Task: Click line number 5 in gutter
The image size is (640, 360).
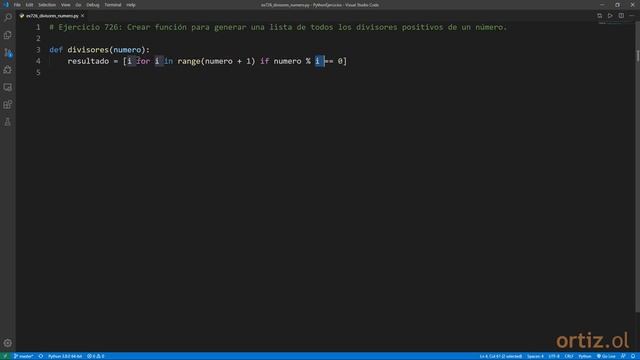Action: pyautogui.click(x=38, y=73)
